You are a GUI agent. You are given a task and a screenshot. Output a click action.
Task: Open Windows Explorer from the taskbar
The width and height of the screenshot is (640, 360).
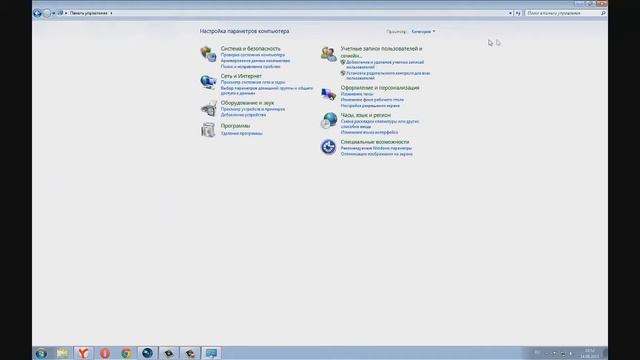click(62, 353)
